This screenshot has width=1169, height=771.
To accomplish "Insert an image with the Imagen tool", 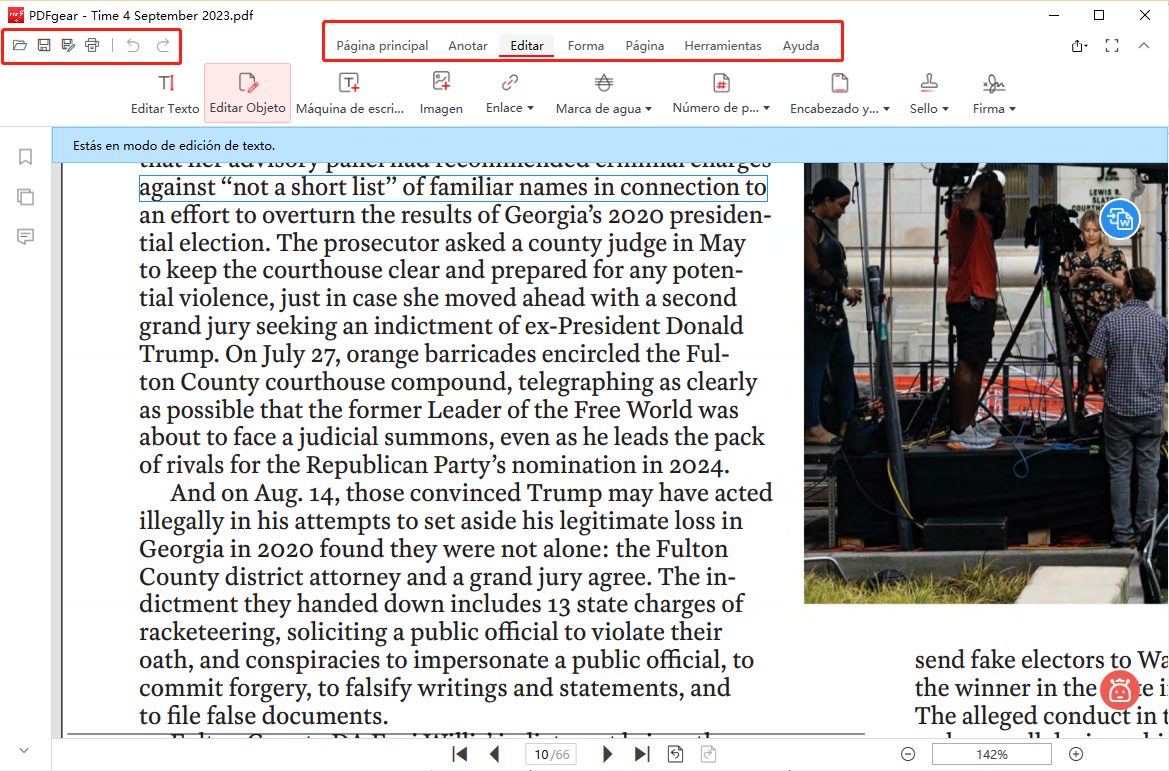I will click(441, 93).
